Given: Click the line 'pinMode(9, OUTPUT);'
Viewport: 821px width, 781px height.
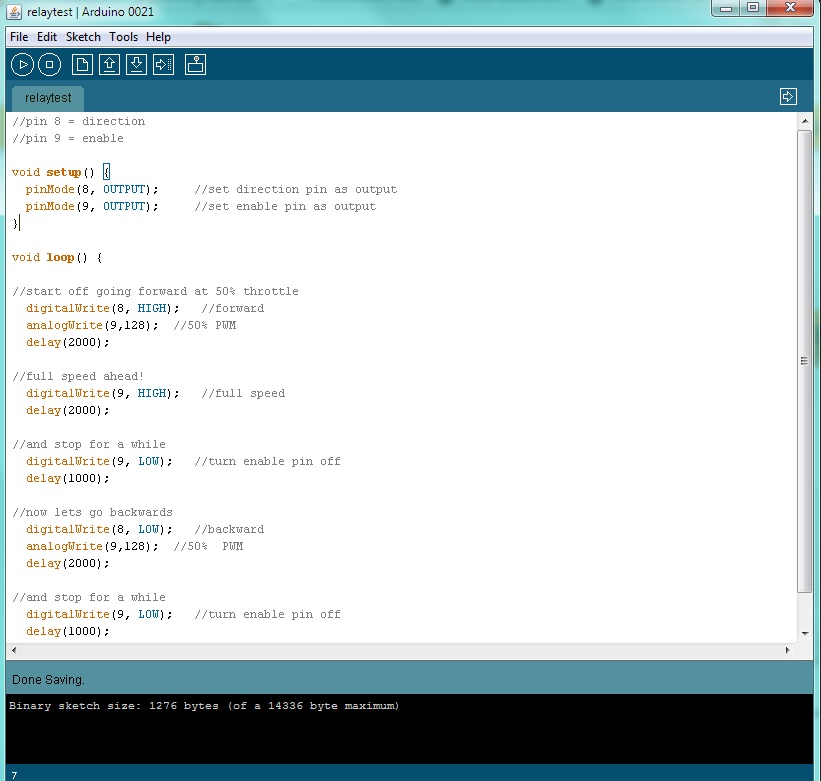Looking at the screenshot, I should (x=92, y=206).
